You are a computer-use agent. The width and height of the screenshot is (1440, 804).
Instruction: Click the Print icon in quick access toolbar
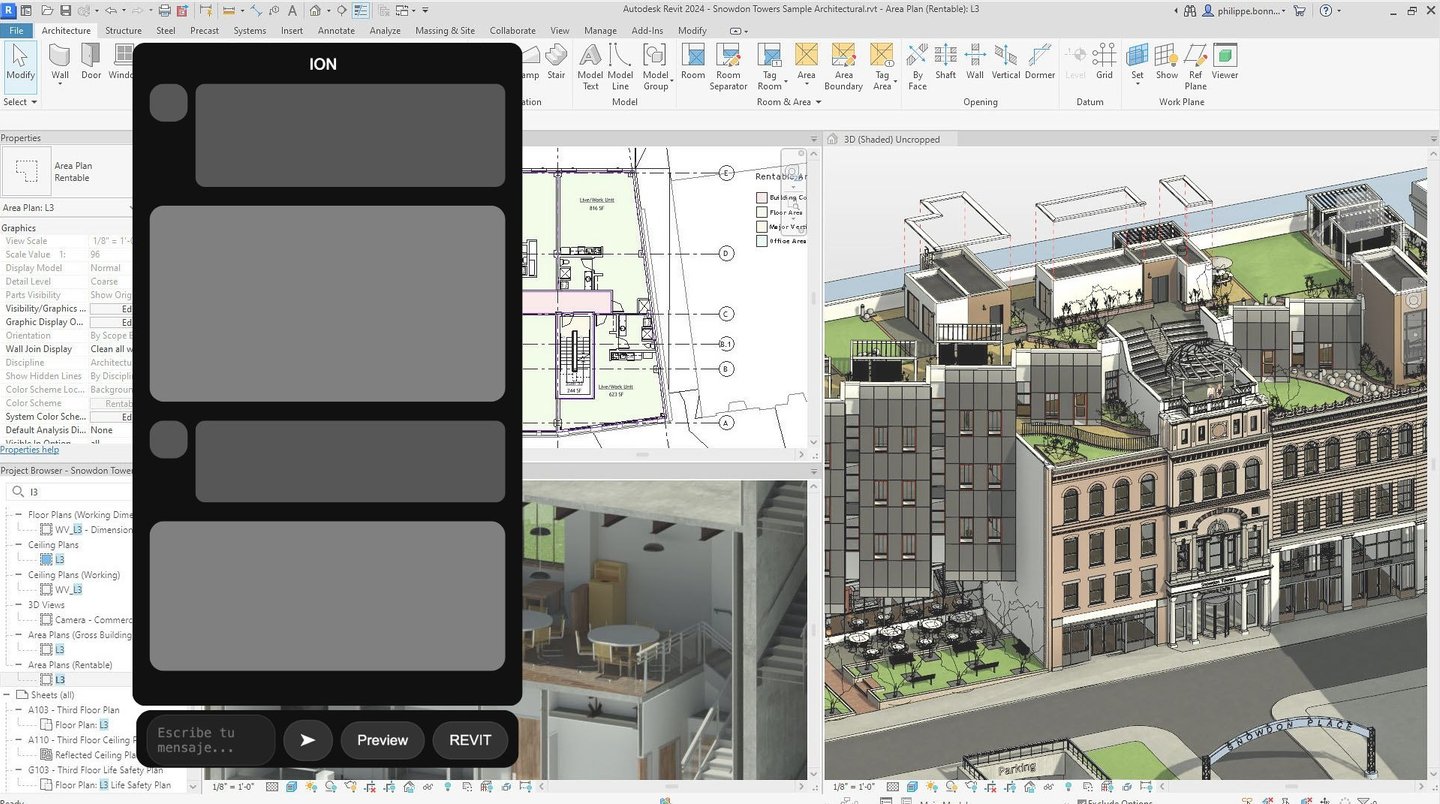click(x=165, y=10)
